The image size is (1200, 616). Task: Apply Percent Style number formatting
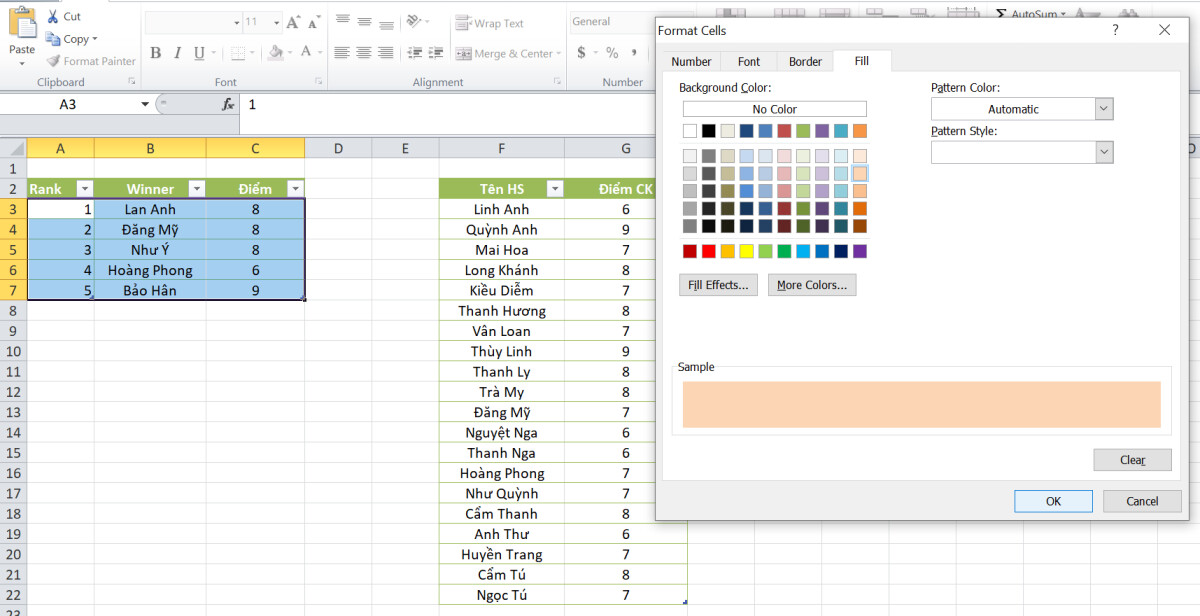(x=613, y=52)
